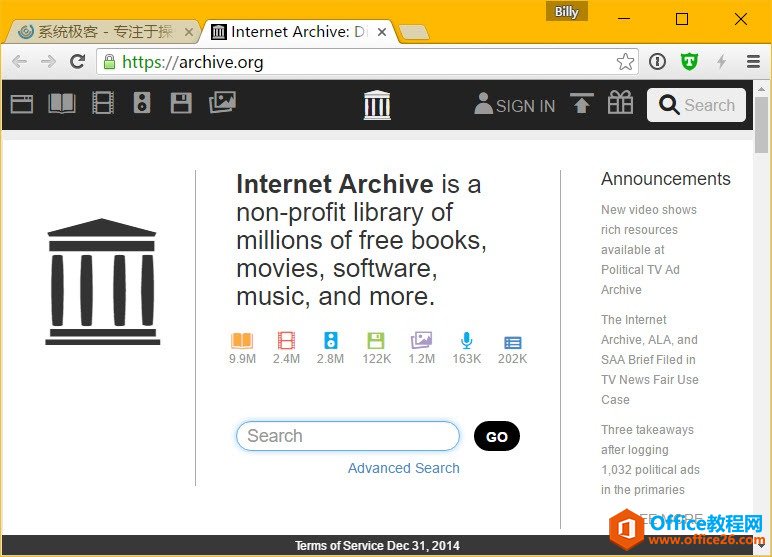Open the red film icon showing 2.4M
Screen dimensions: 772x557
pyautogui.click(x=286, y=341)
